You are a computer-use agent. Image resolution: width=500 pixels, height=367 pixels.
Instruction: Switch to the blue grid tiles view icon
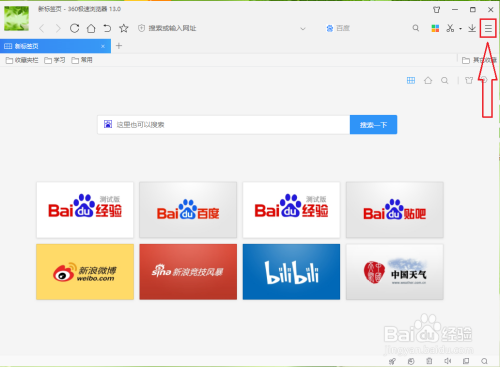[411, 80]
